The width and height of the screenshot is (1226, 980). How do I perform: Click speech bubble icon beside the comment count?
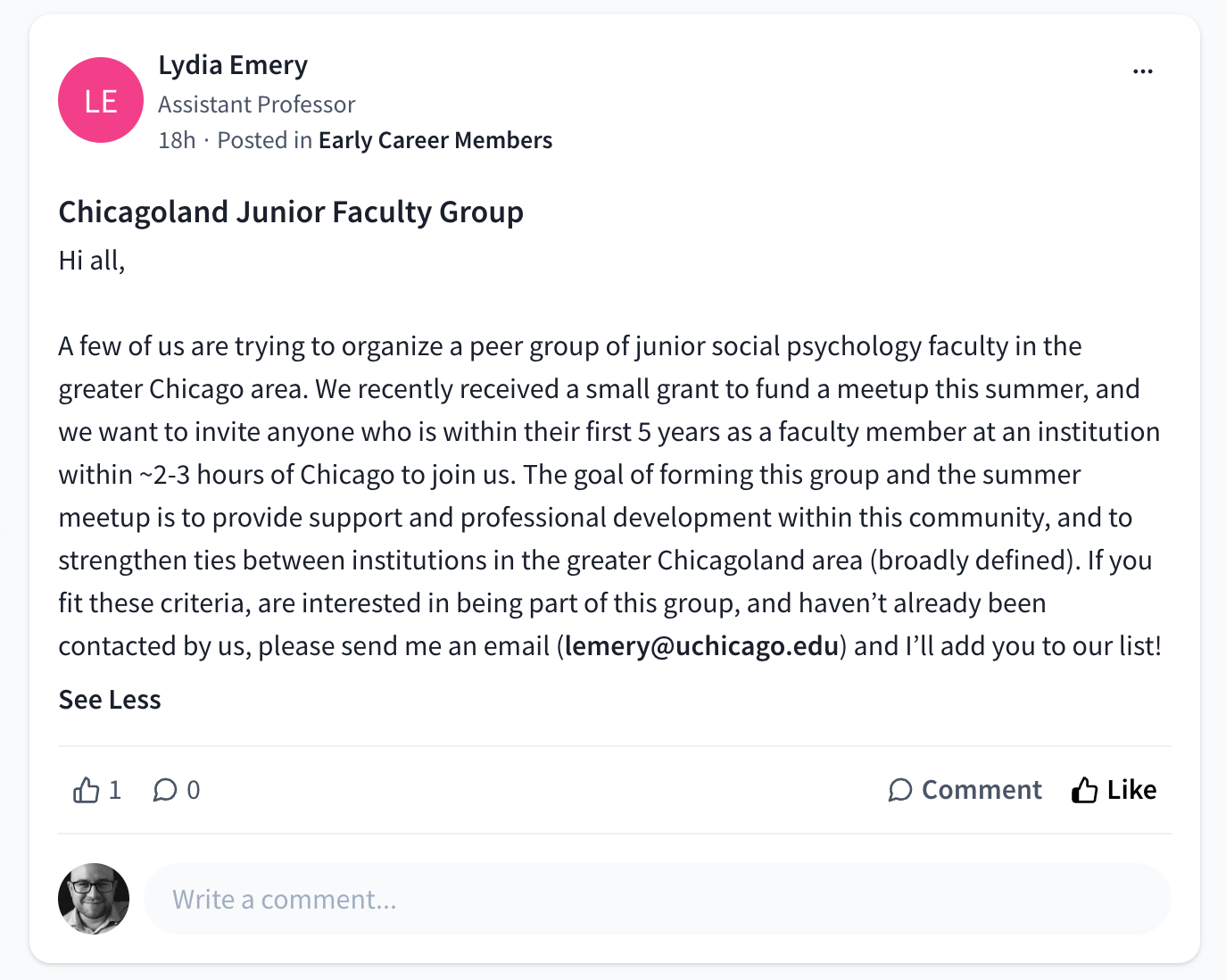pos(165,790)
